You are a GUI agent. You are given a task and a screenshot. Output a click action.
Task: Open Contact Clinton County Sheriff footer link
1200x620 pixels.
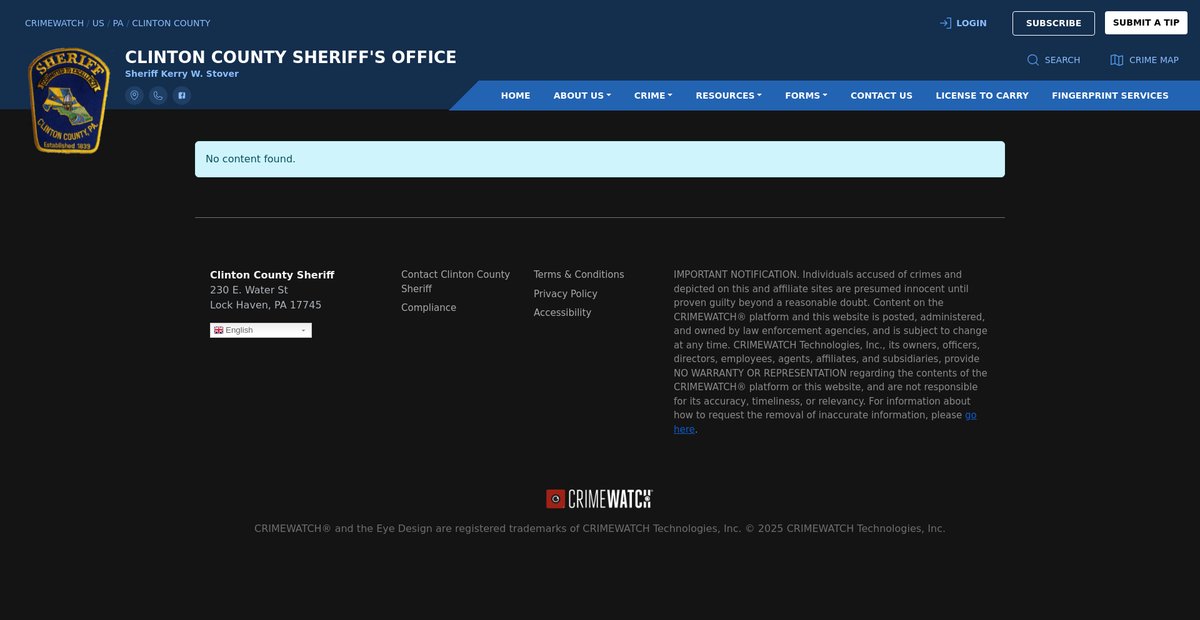click(x=455, y=281)
